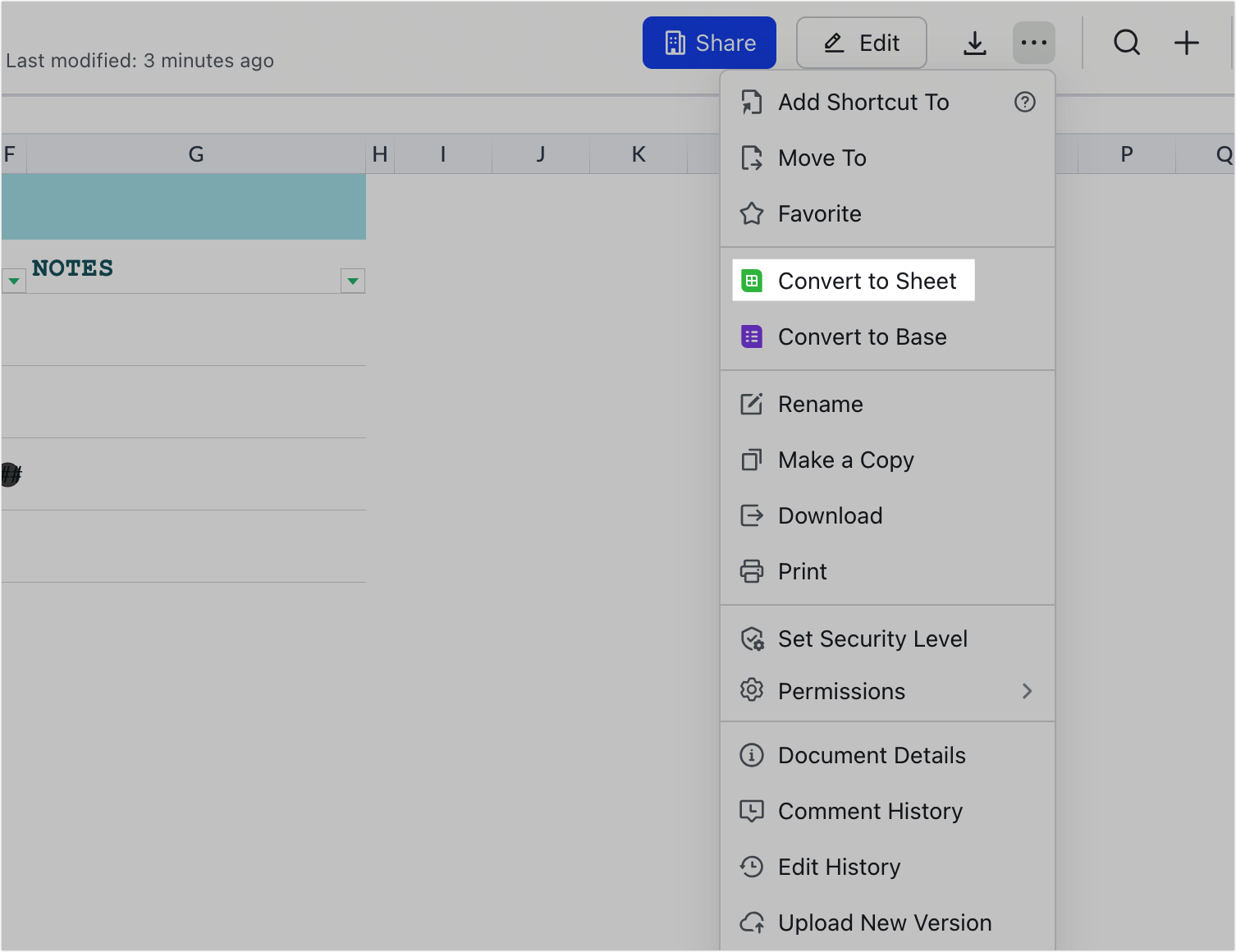Open the leftmost cell dropdown arrow

click(14, 281)
